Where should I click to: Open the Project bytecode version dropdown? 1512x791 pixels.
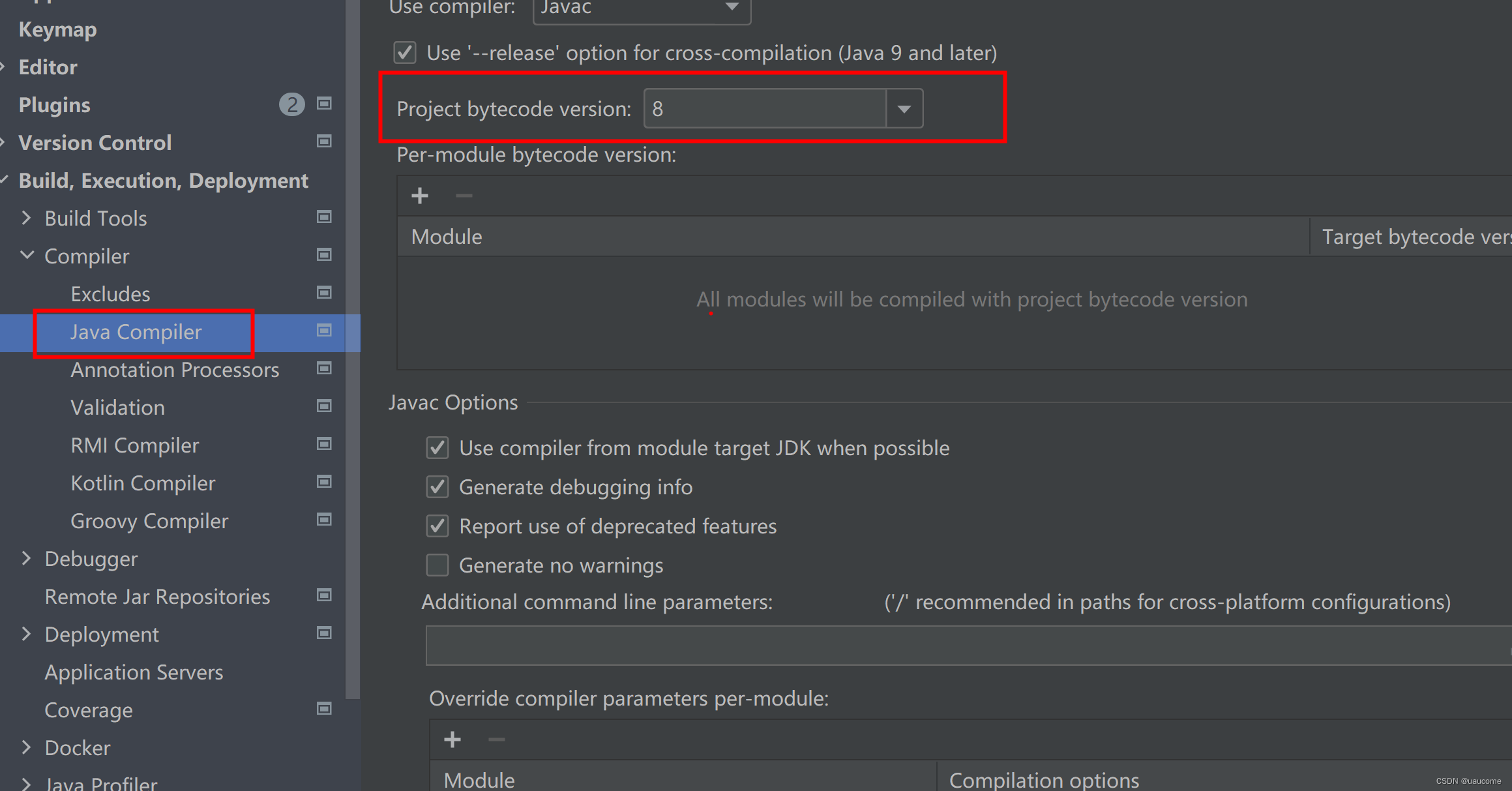tap(904, 109)
